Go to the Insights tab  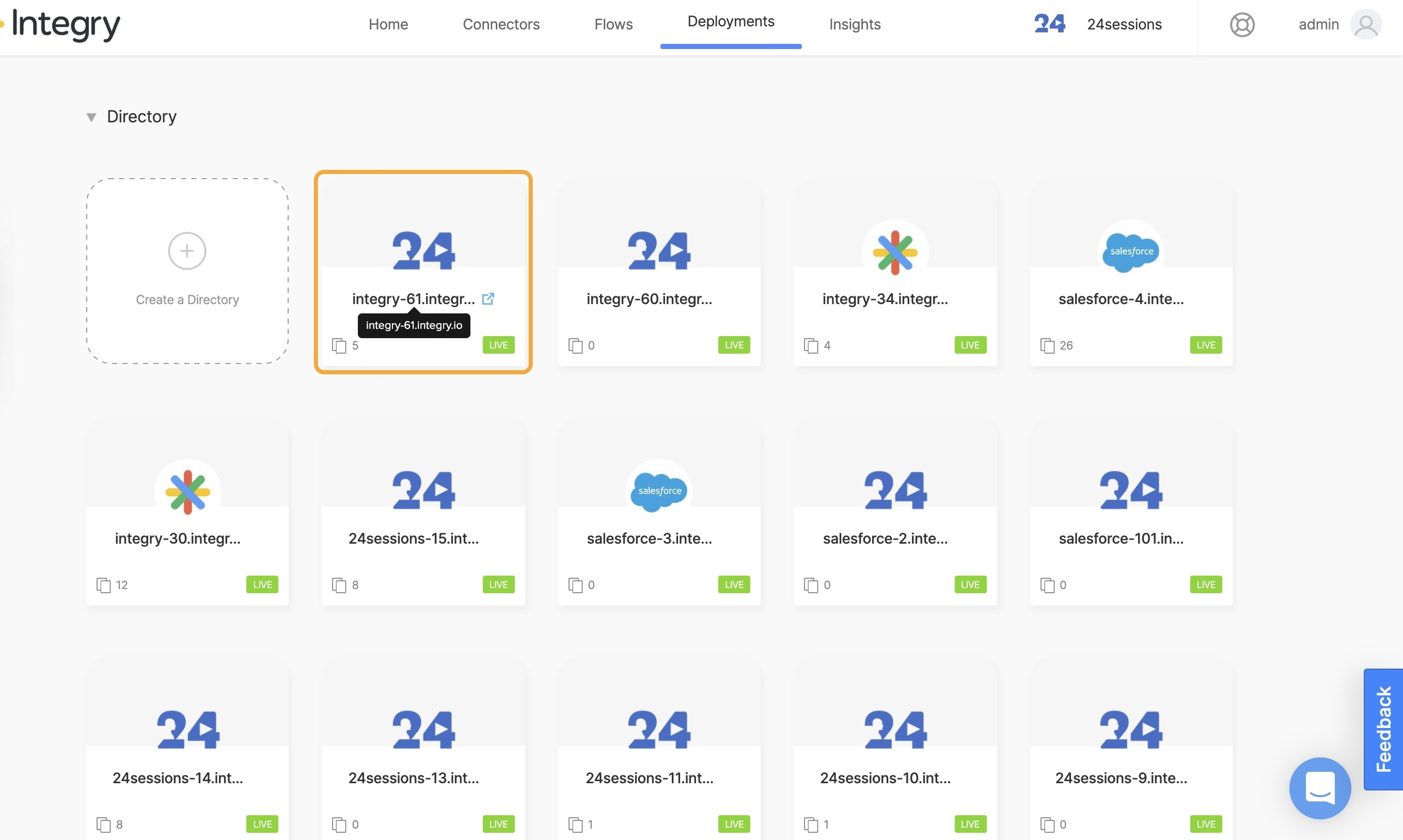pos(855,24)
